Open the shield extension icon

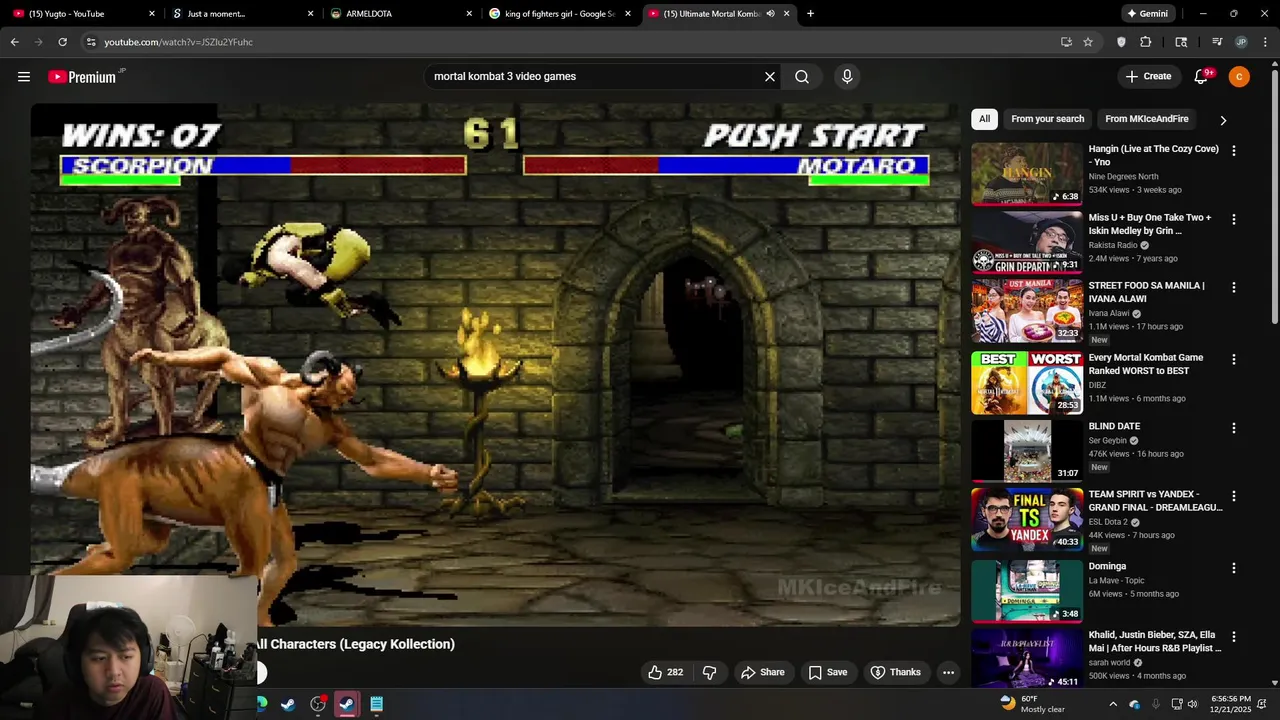[1121, 42]
